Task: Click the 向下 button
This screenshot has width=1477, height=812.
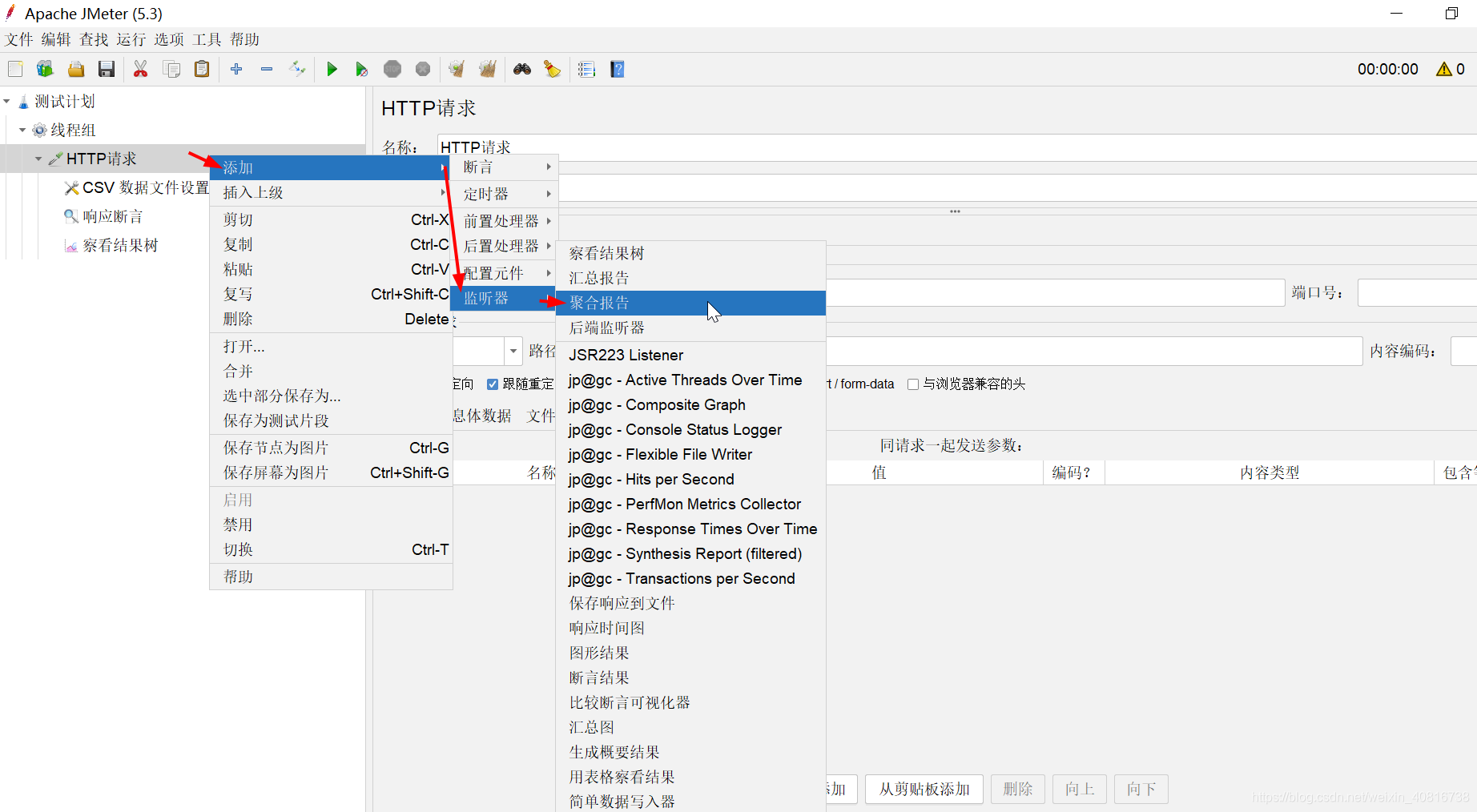Action: tap(1141, 789)
